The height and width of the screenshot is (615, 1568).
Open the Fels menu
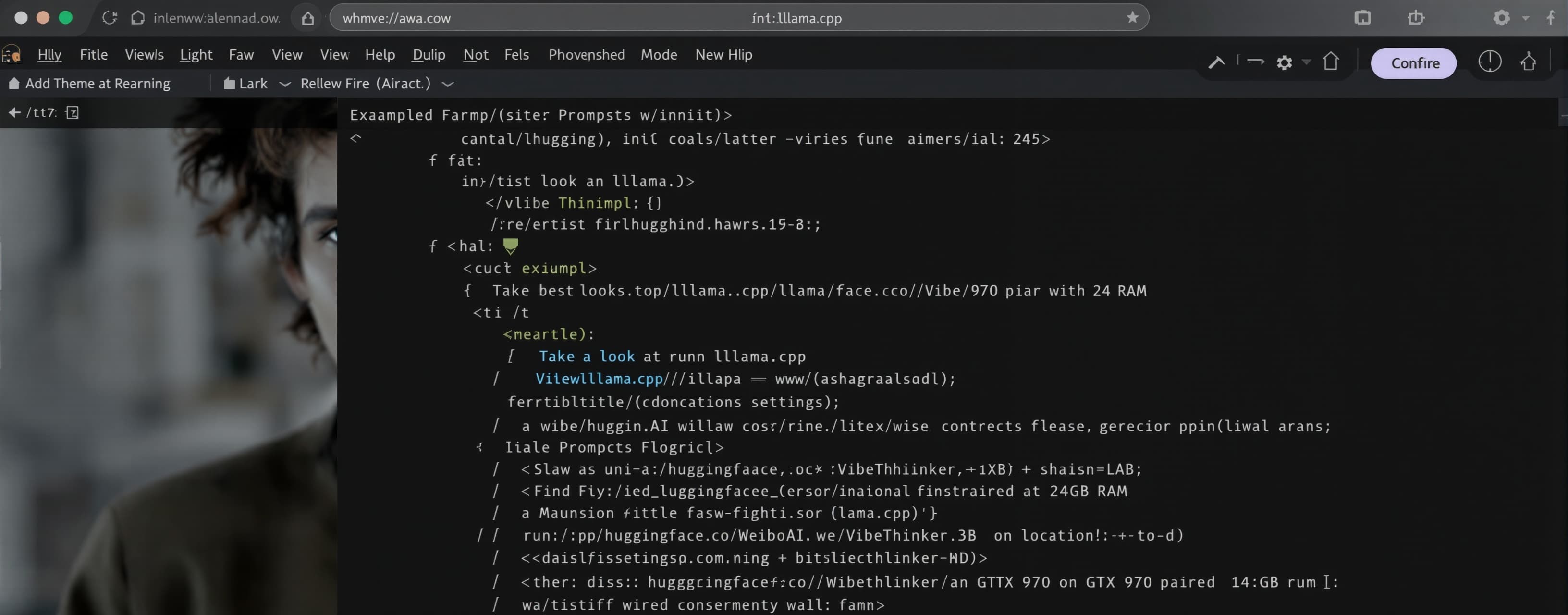516,55
